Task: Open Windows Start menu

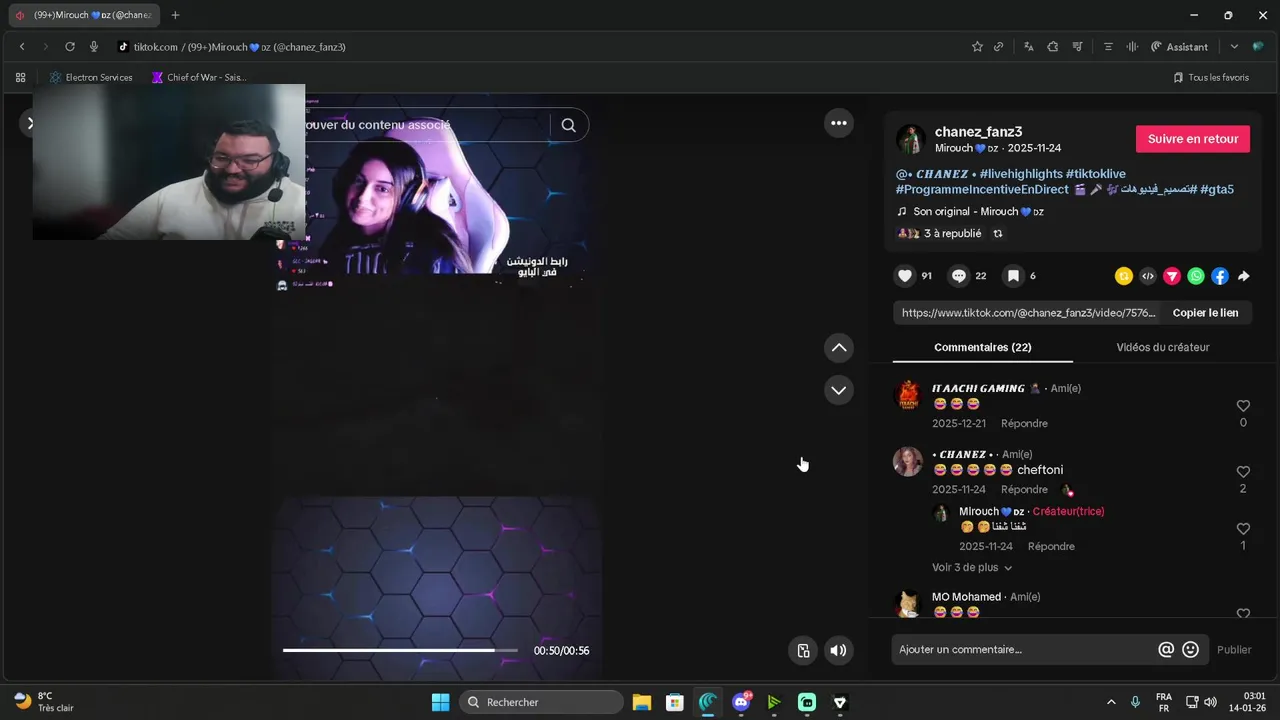Action: click(x=440, y=702)
